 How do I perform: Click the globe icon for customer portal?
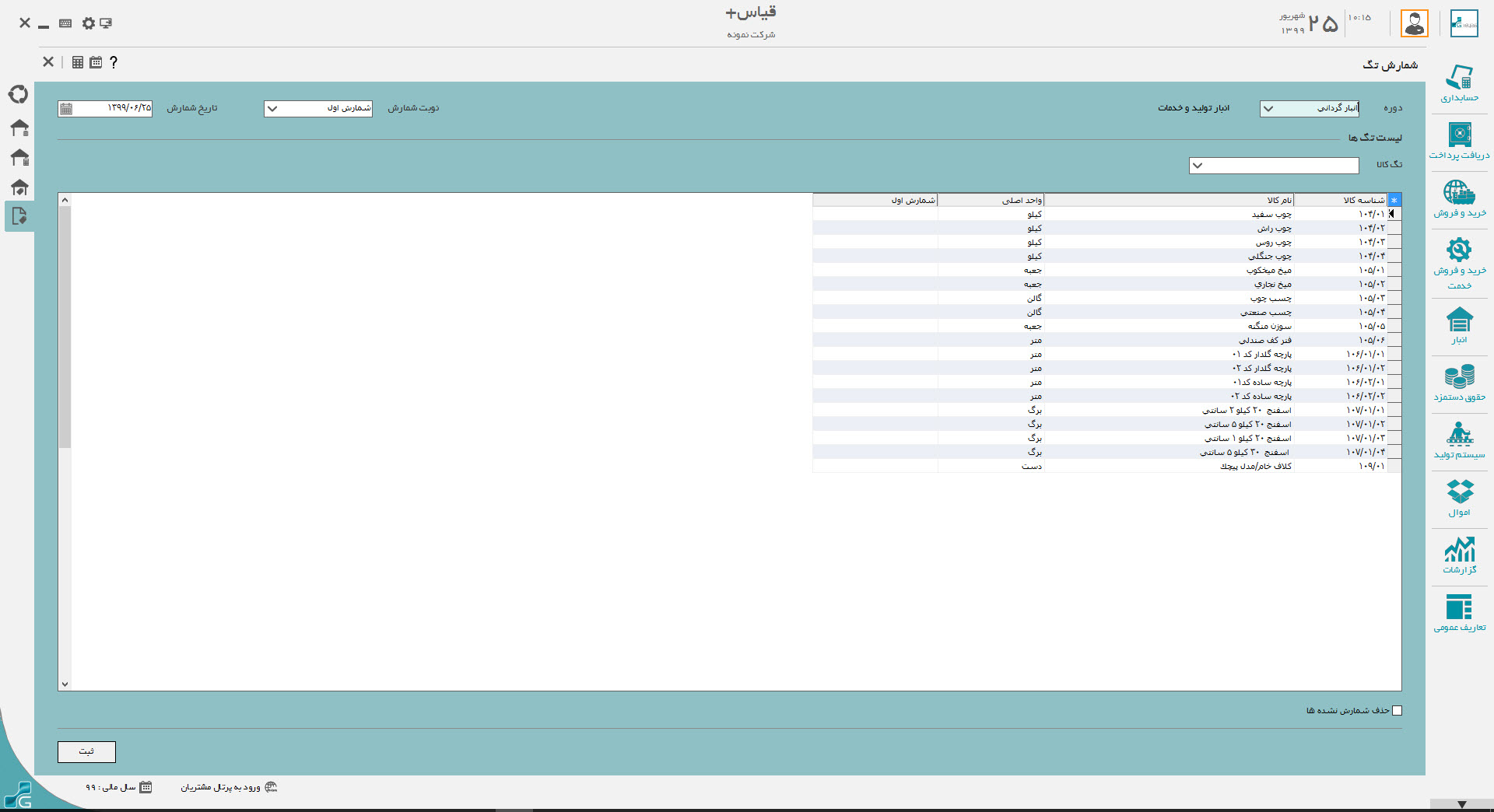tap(271, 787)
